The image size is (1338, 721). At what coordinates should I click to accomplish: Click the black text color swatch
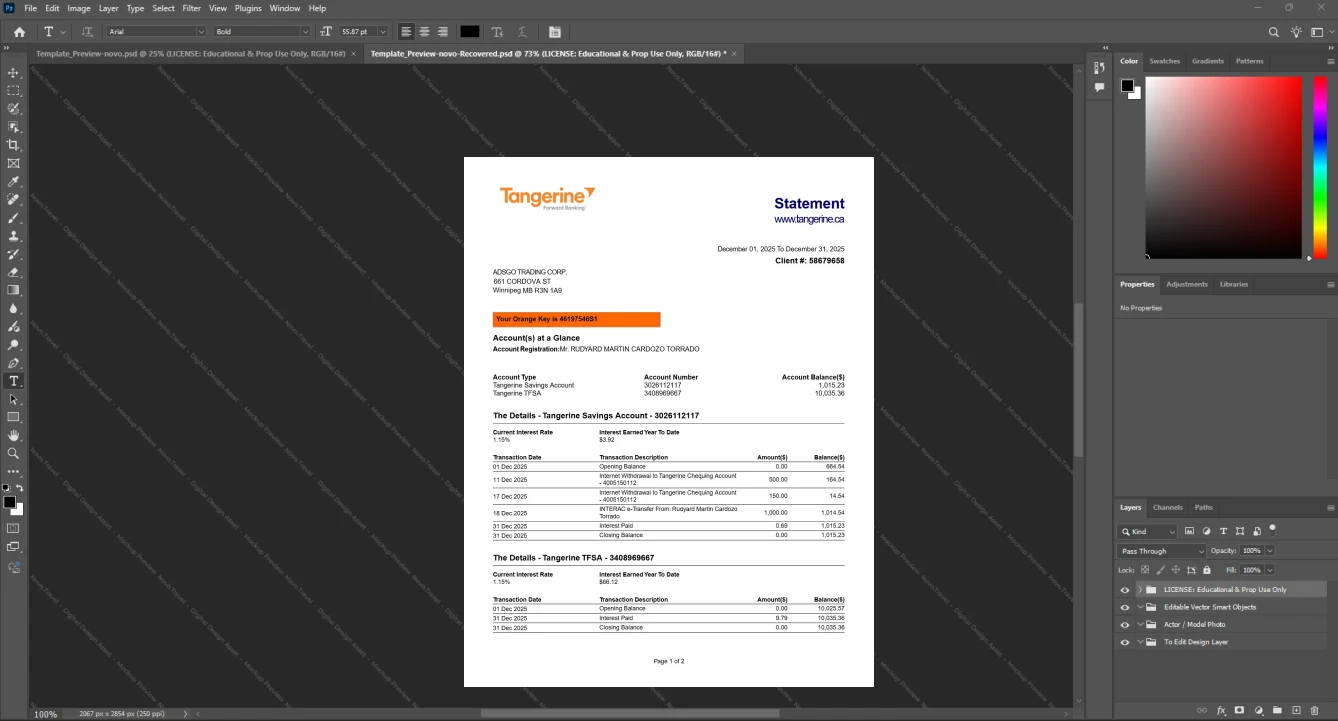click(469, 32)
